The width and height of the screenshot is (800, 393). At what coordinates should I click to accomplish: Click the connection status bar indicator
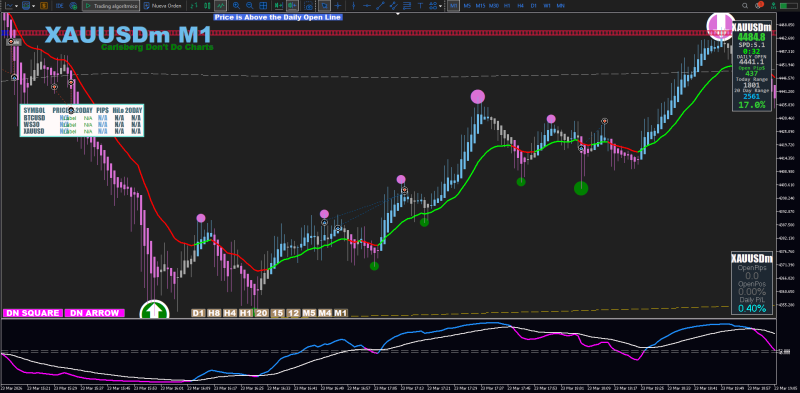point(788,6)
